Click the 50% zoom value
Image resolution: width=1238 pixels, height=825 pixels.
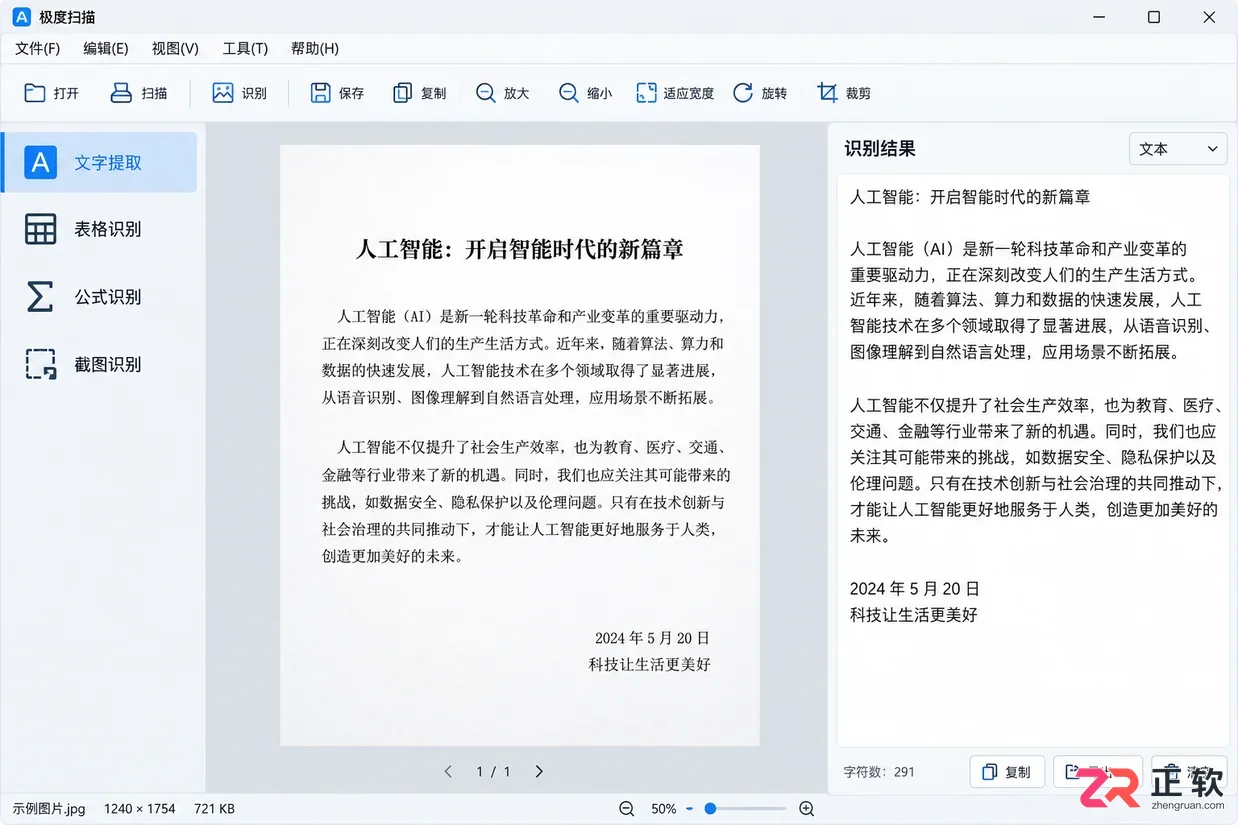[664, 808]
